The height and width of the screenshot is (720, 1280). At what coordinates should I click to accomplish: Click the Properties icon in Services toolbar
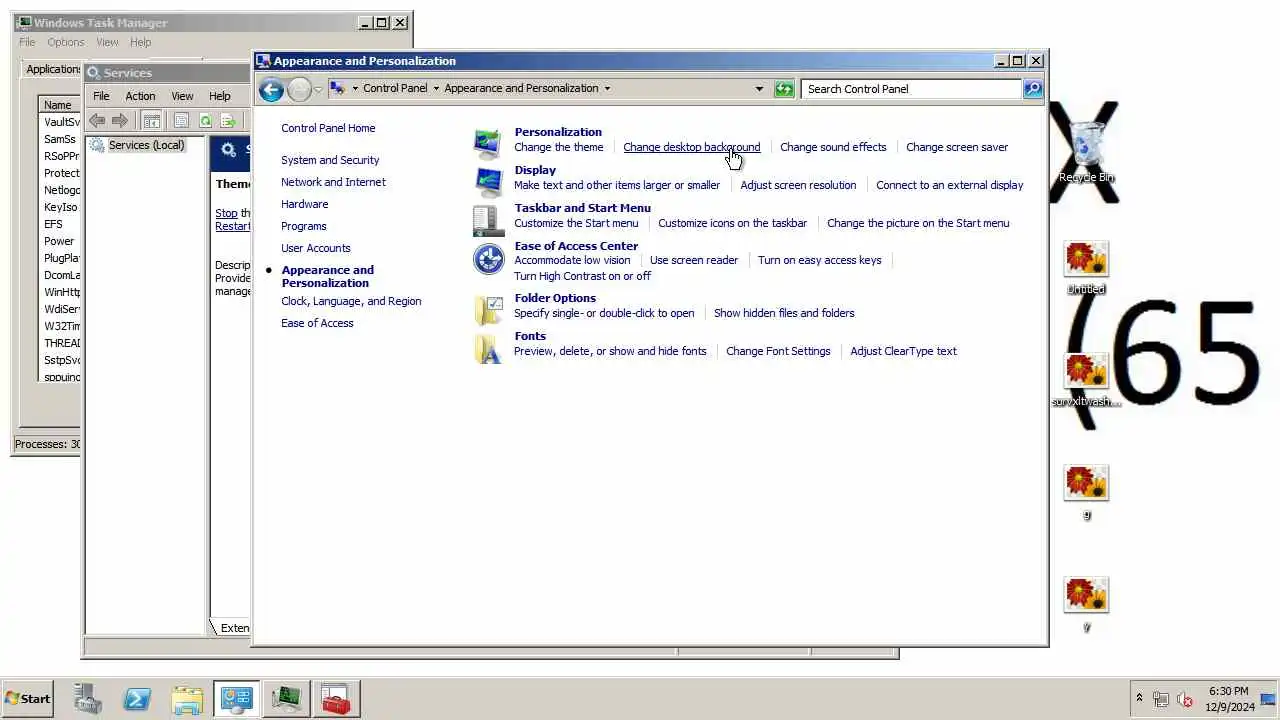click(181, 121)
